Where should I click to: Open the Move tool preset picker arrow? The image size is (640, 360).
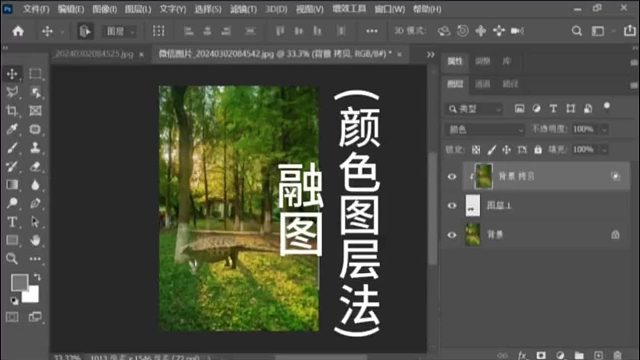click(62, 31)
